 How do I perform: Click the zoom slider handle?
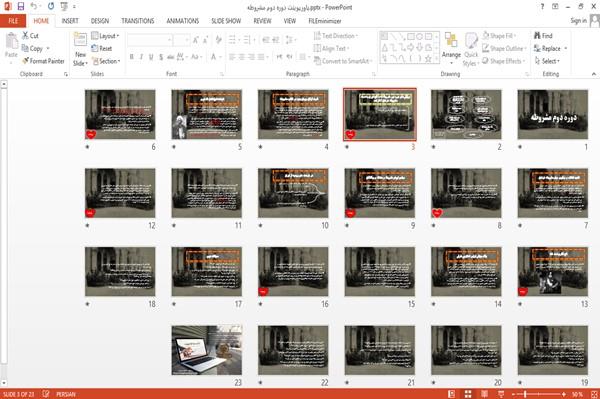point(525,394)
